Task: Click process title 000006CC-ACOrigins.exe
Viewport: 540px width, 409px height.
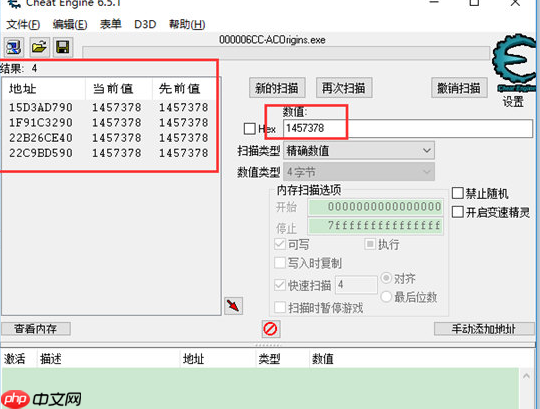Action: point(272,40)
